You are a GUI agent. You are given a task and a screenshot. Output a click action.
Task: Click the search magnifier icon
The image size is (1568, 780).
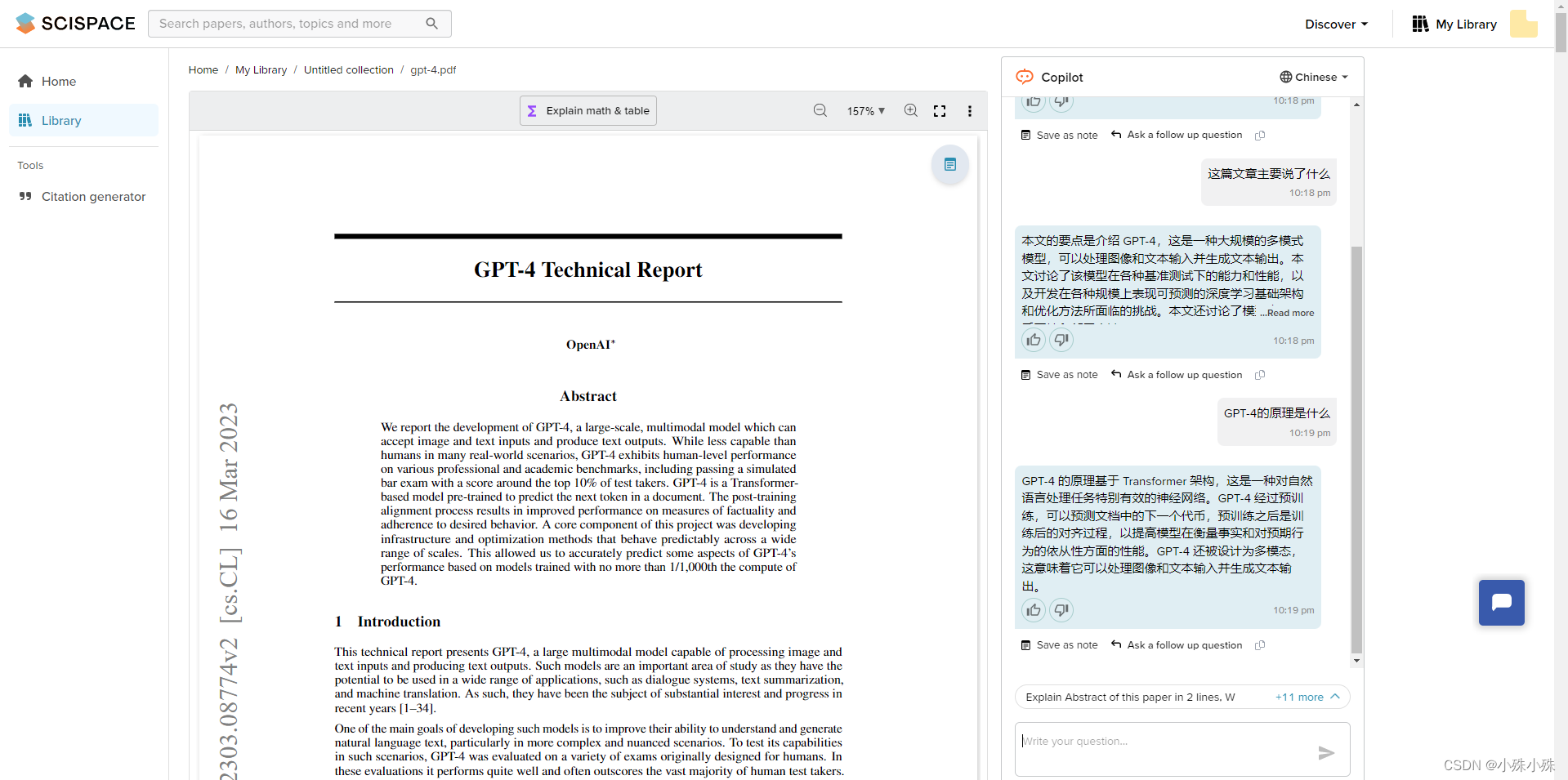[432, 24]
